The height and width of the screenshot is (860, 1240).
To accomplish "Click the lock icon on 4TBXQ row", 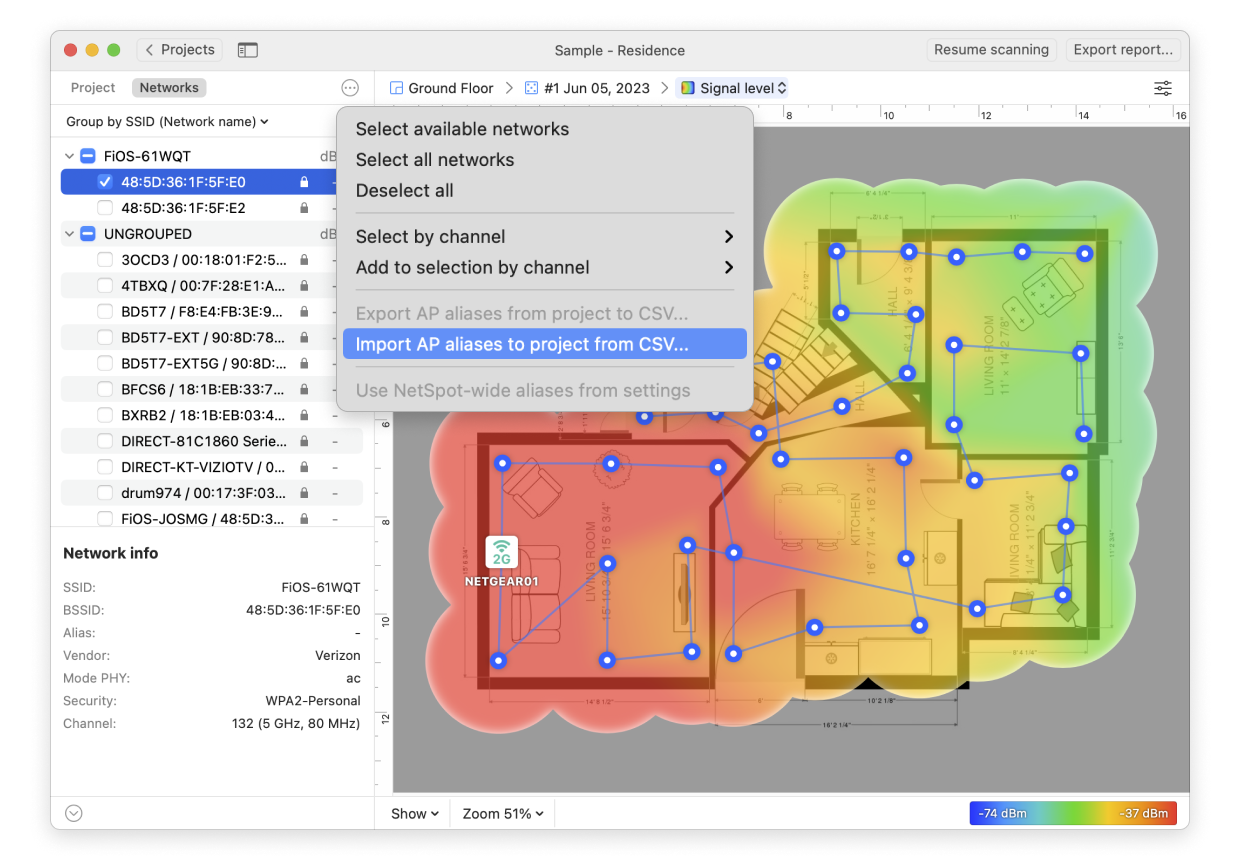I will (x=304, y=286).
